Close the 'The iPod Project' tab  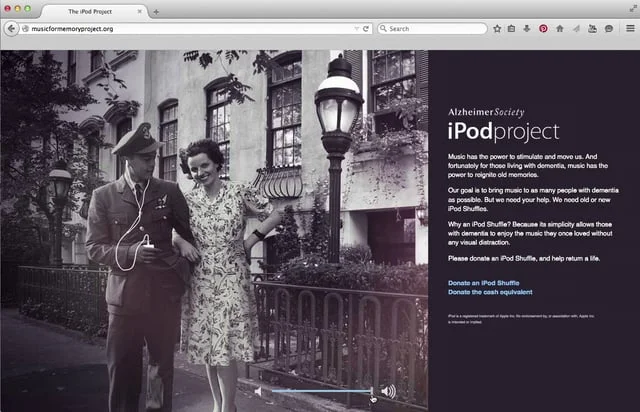pos(140,11)
